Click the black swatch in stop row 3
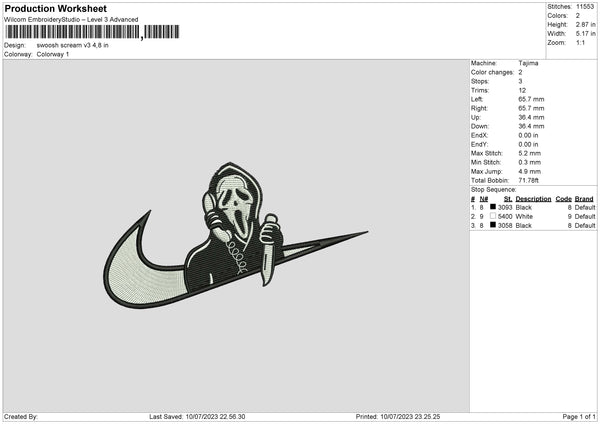The image size is (600, 424). coord(493,225)
